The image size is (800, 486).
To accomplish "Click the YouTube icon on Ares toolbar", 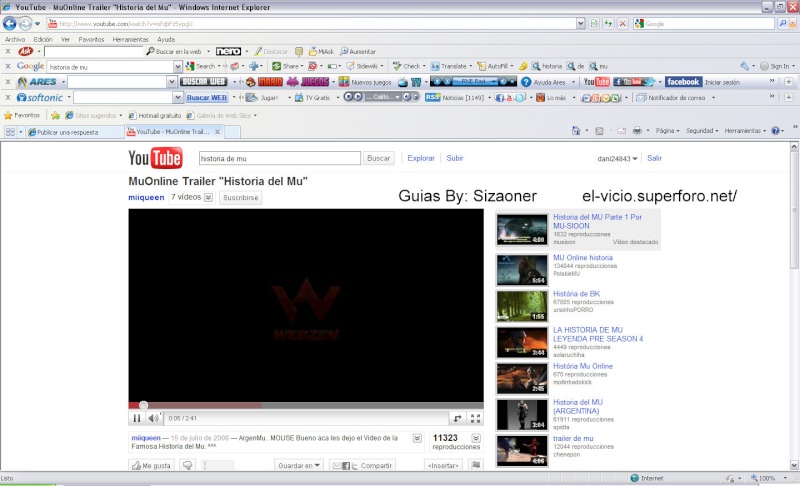I will (x=596, y=82).
